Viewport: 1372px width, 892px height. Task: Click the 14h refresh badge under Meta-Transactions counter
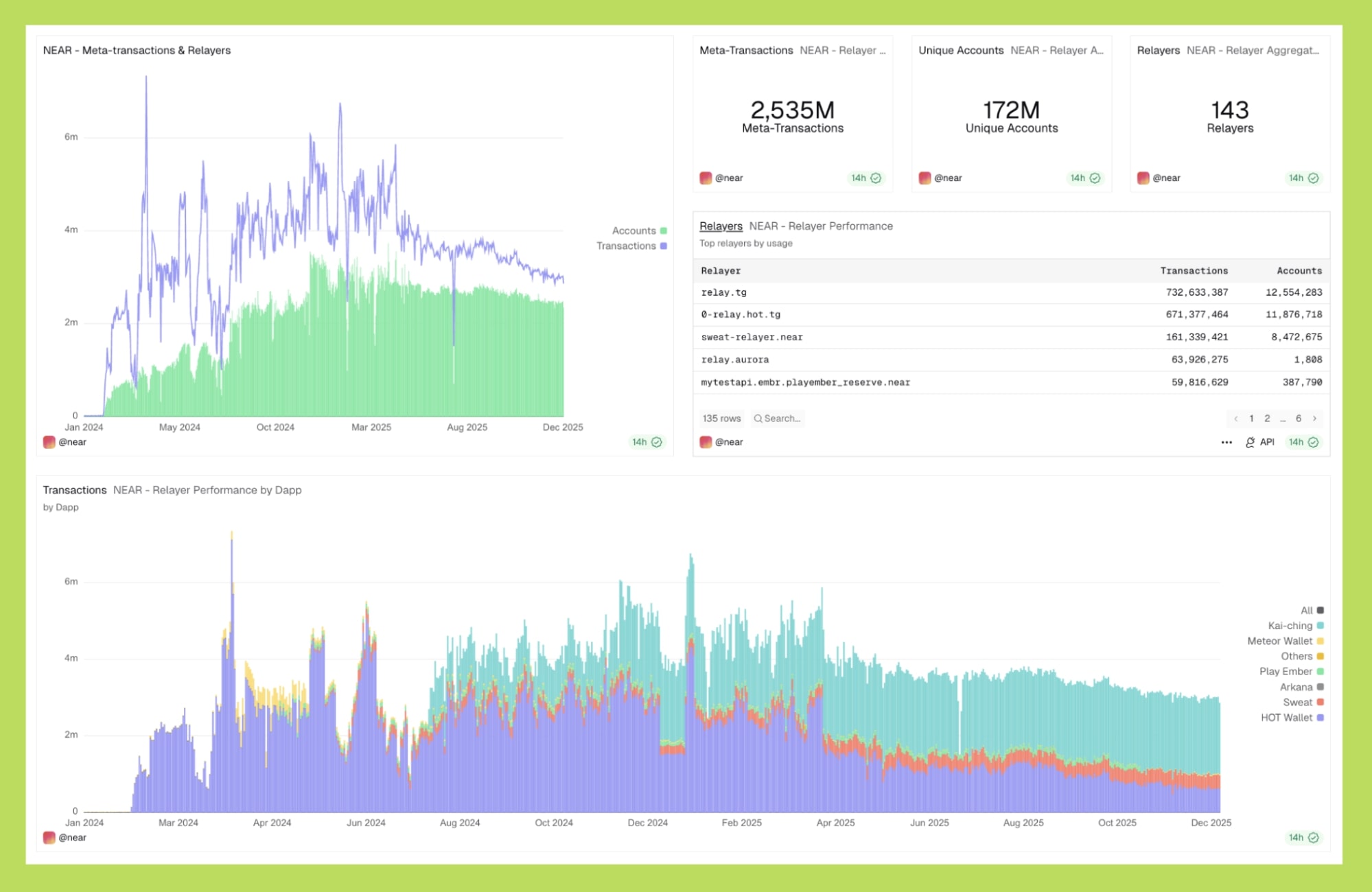pos(865,178)
